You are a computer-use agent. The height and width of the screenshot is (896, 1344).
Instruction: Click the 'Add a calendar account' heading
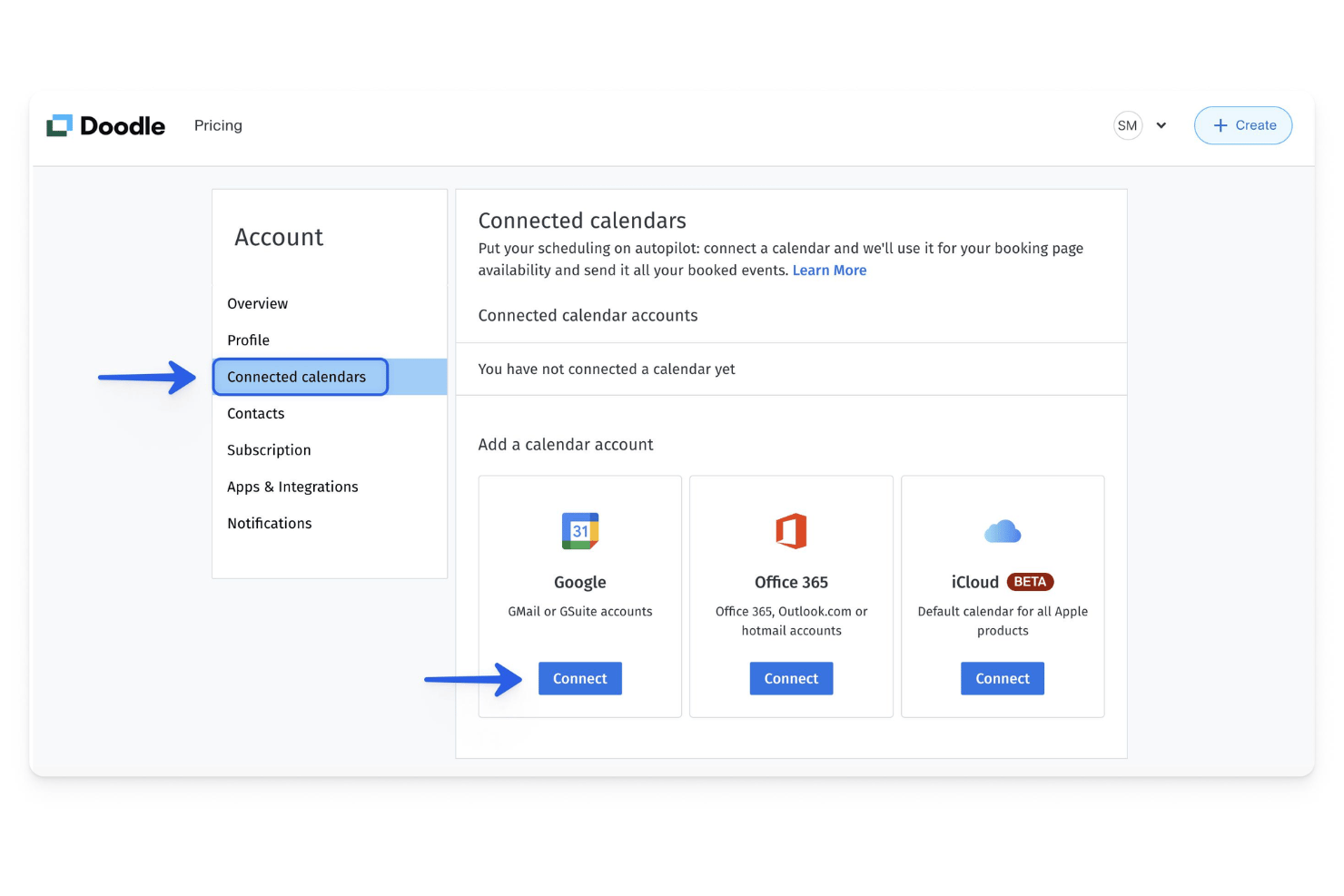566,445
